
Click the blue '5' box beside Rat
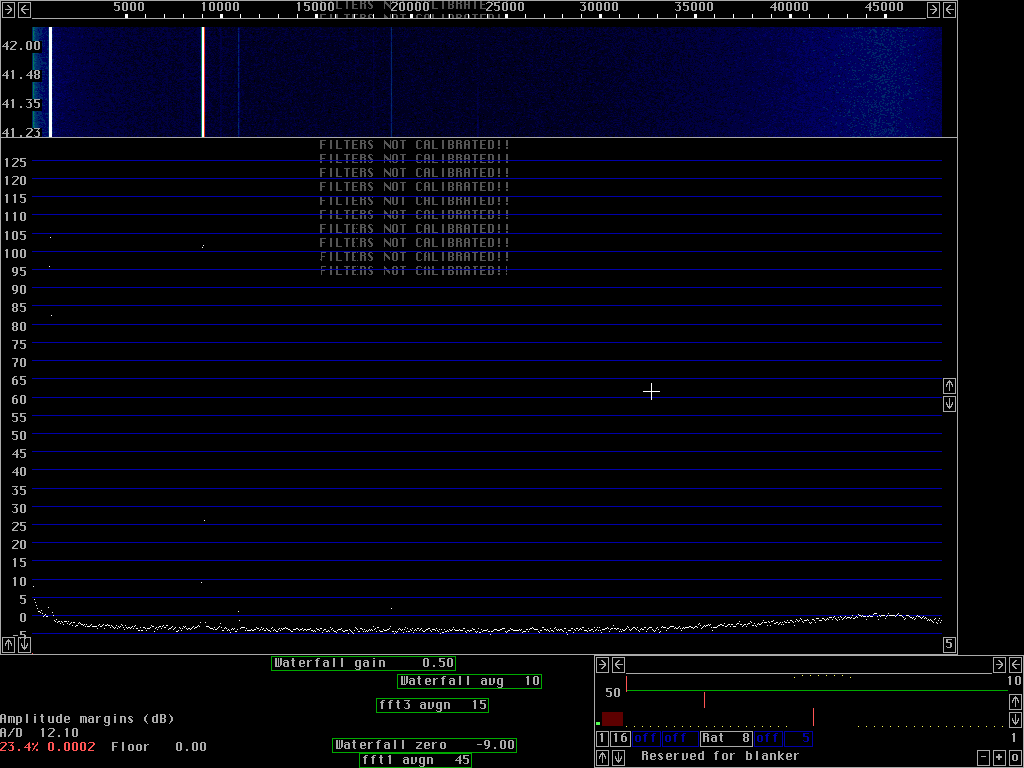click(798, 739)
